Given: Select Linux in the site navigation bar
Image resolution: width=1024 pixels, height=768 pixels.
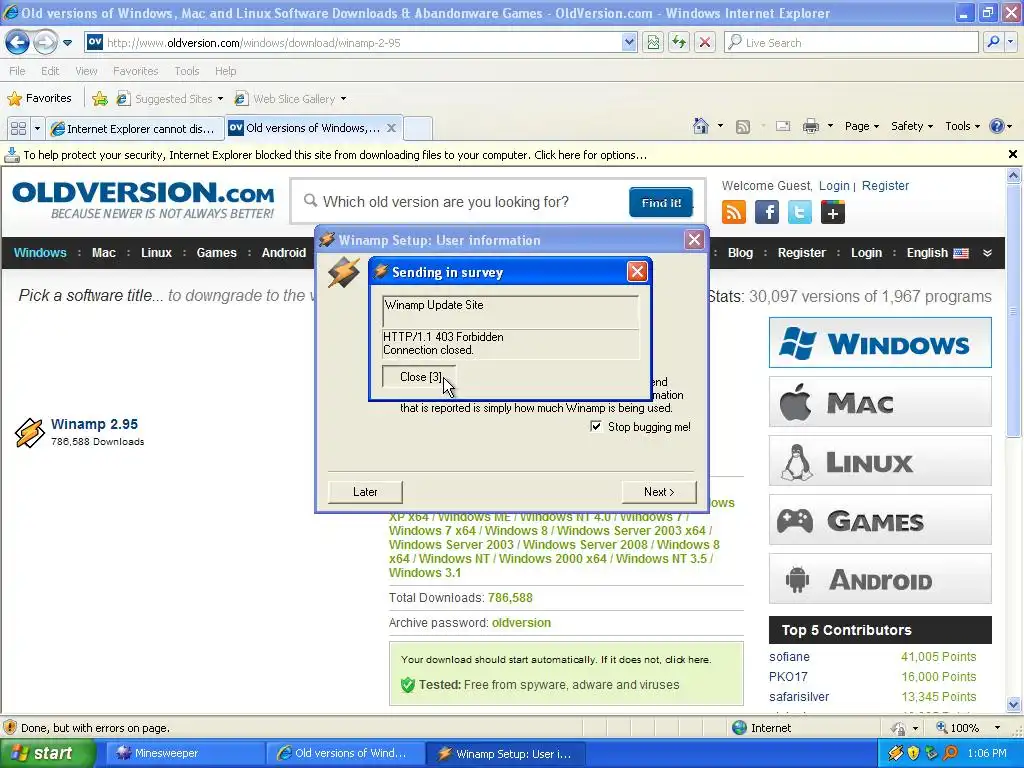Looking at the screenshot, I should 156,253.
